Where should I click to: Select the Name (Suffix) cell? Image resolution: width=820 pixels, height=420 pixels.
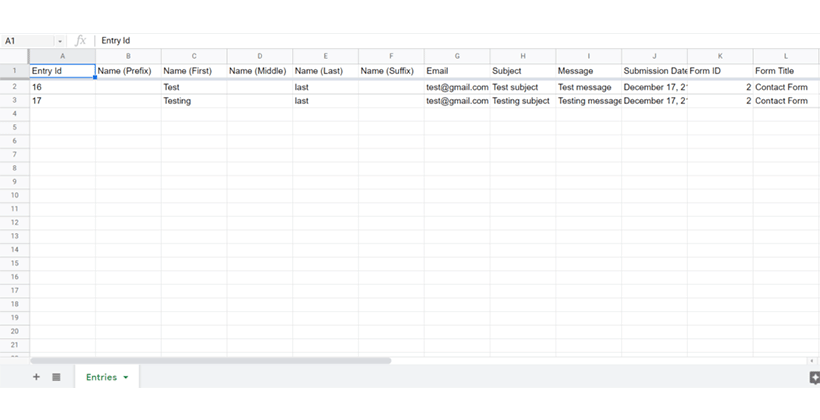391,71
